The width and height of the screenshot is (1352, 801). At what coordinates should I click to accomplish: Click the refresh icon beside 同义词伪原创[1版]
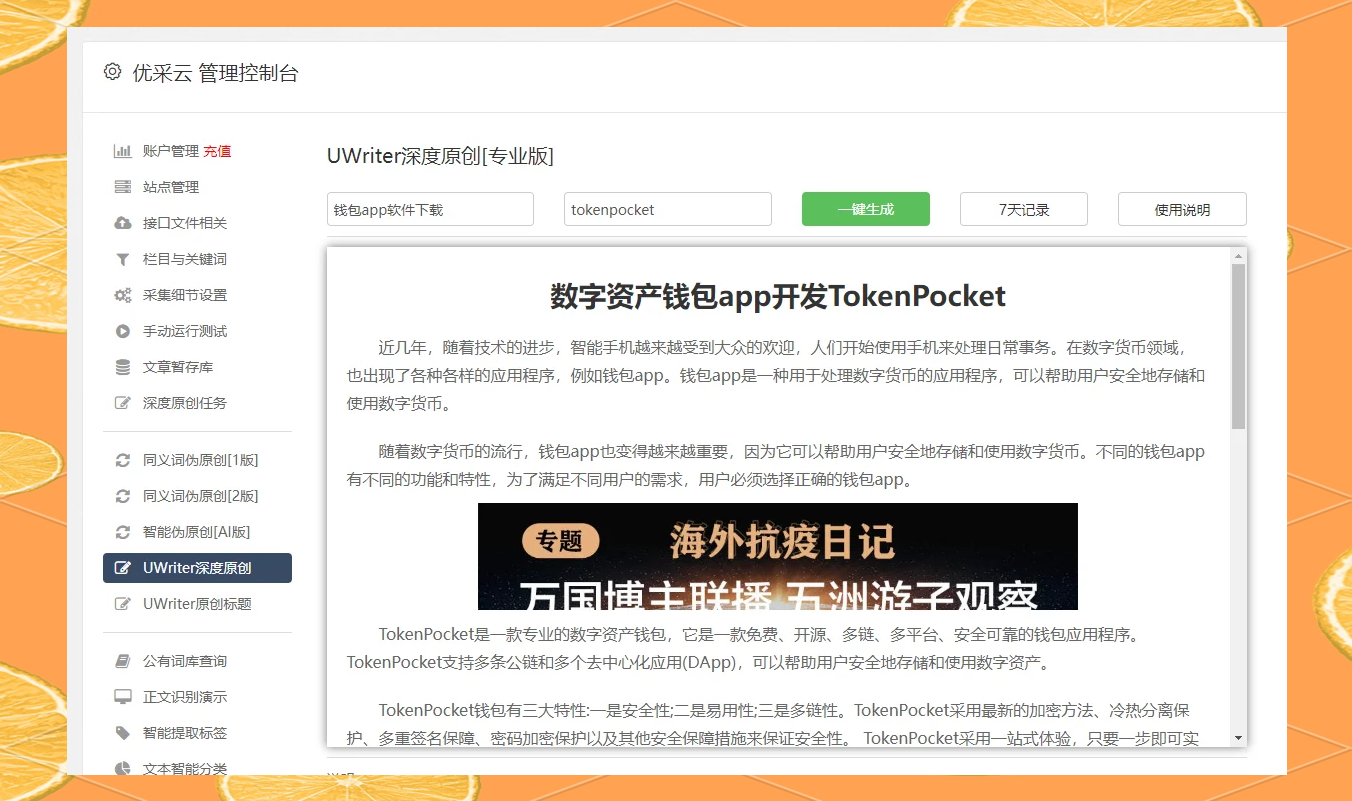pos(123,460)
